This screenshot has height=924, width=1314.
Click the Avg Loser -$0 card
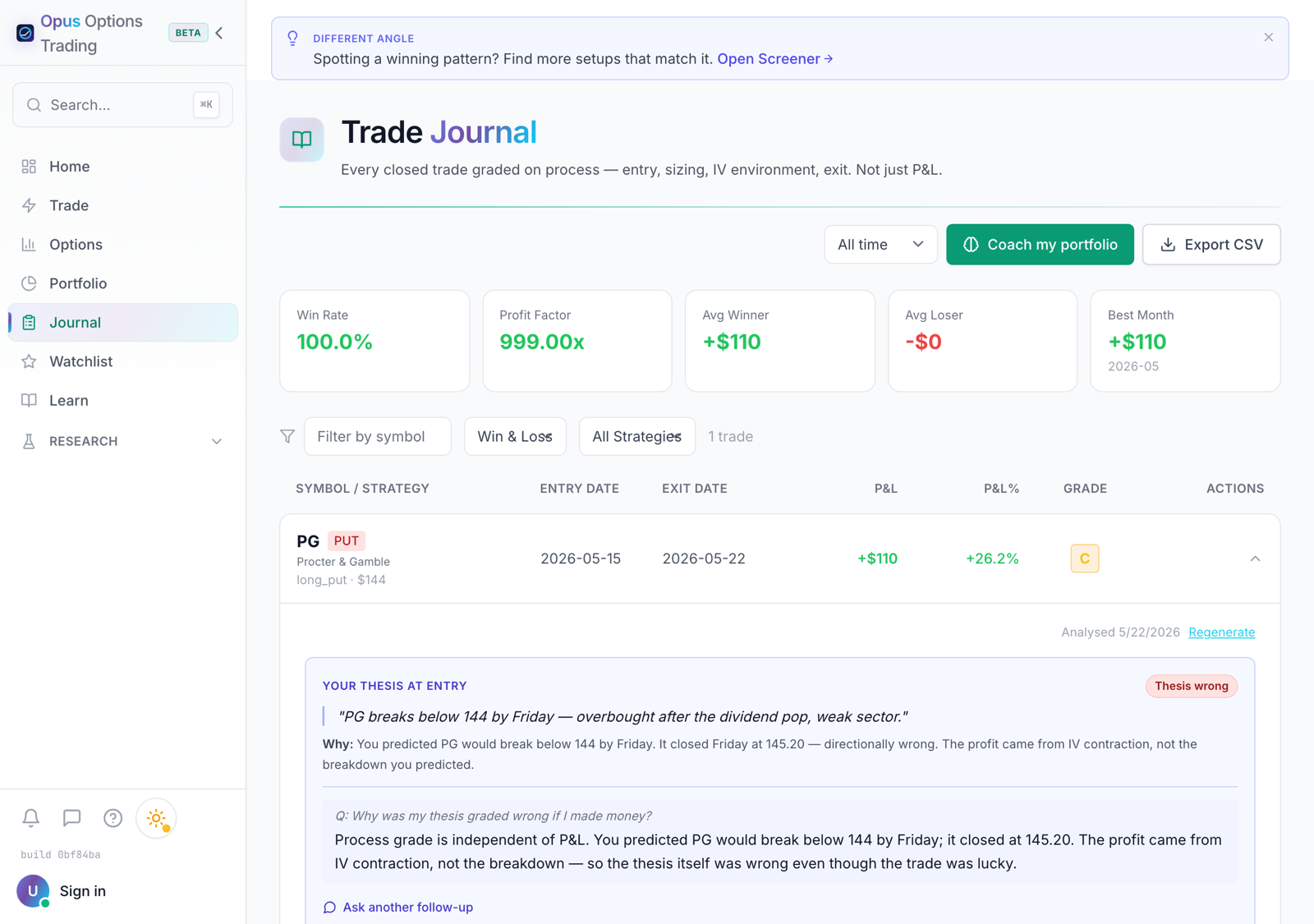point(982,341)
